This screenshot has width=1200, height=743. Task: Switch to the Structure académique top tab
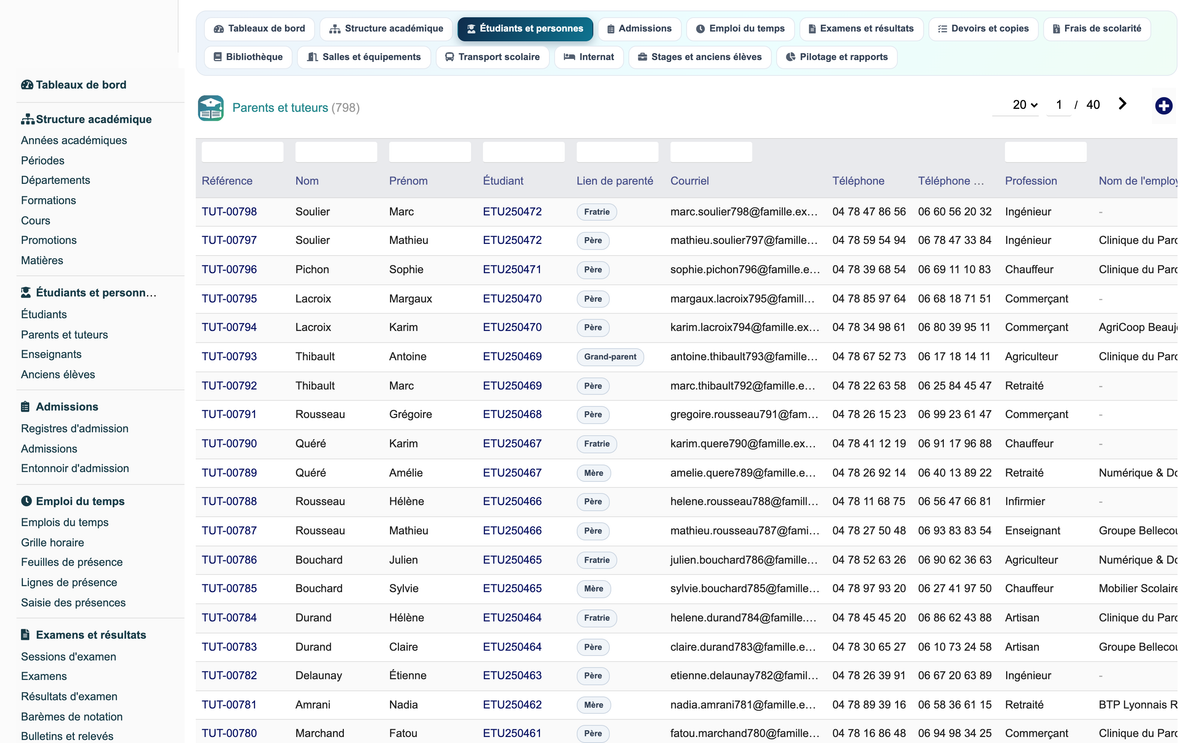(386, 29)
